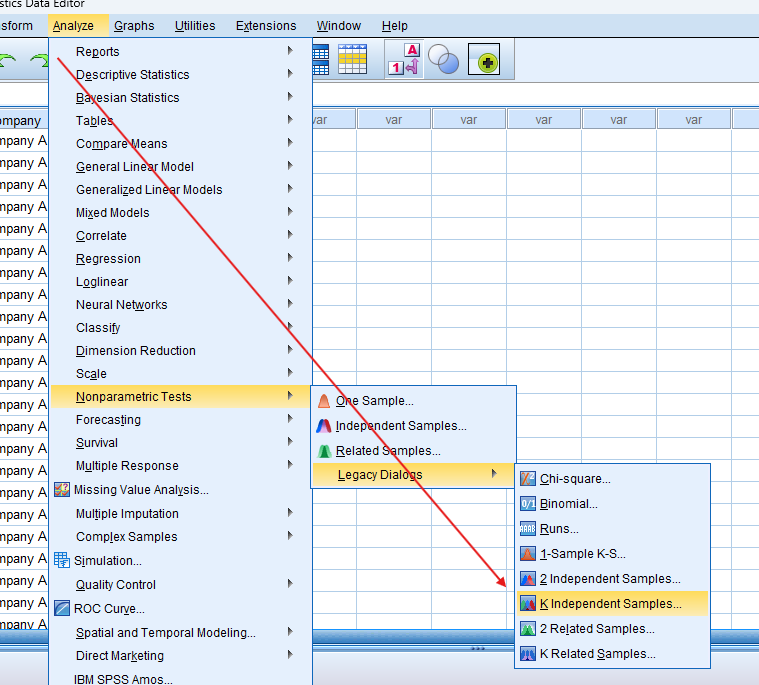Open the K Related Samples dialog
This screenshot has width=759, height=685.
pos(597,654)
